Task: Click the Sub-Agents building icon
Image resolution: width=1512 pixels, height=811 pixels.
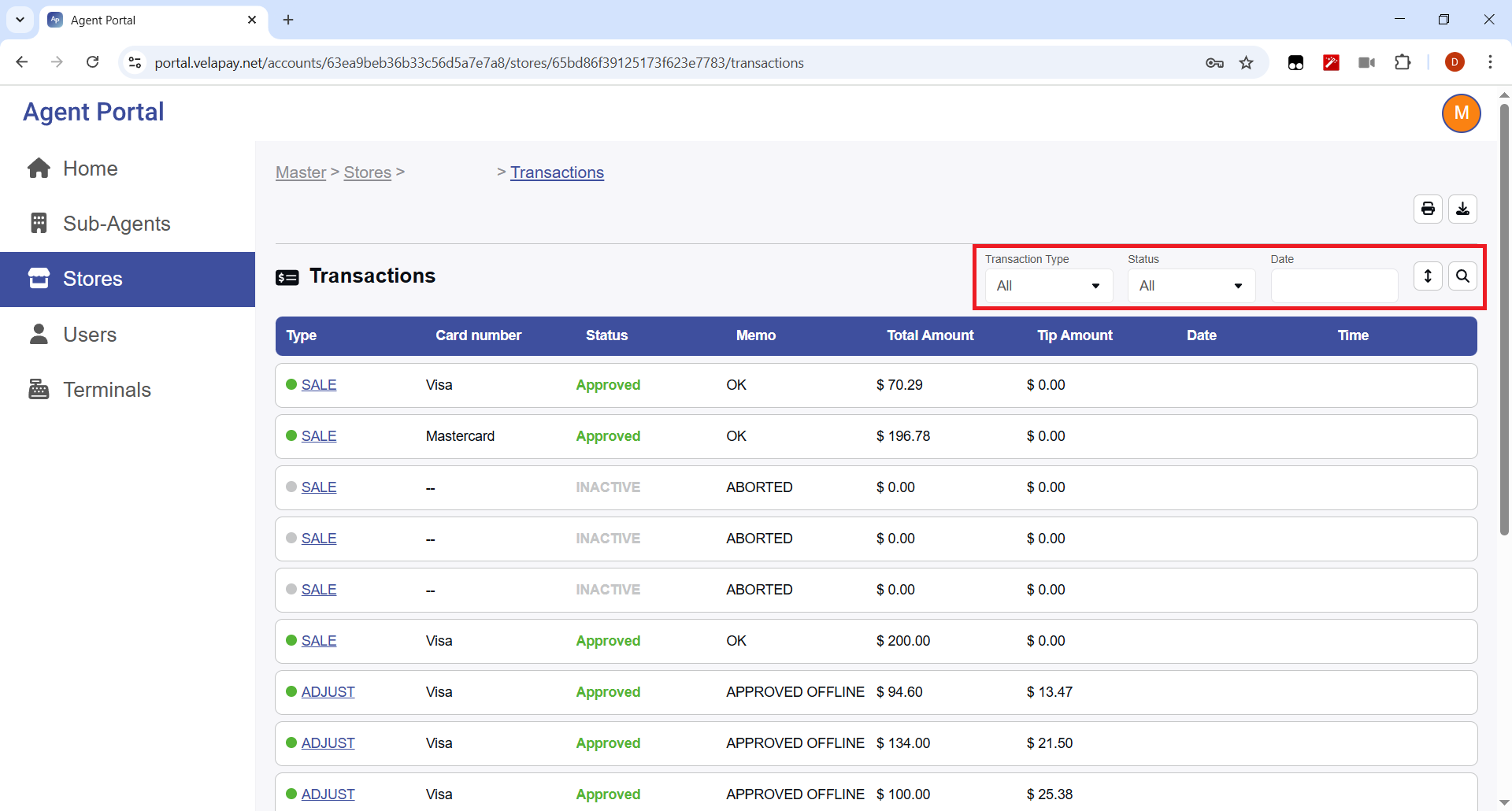Action: (39, 224)
